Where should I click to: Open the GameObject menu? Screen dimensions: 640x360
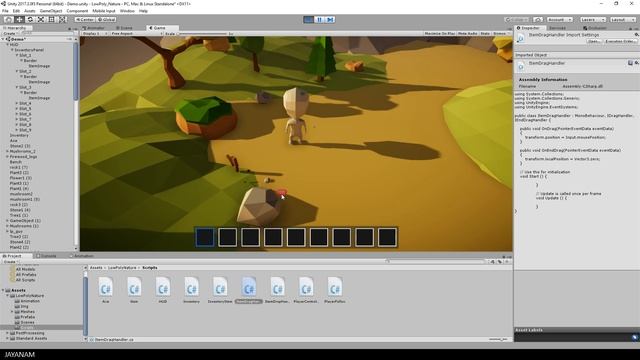click(x=51, y=11)
